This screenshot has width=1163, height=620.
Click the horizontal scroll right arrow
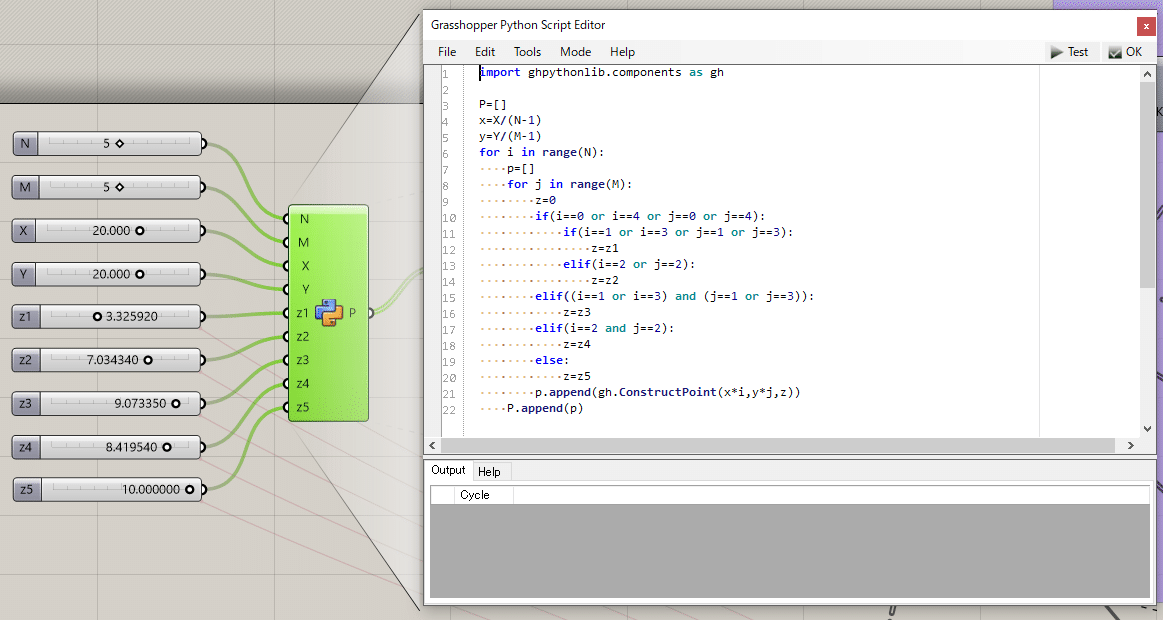pos(1130,446)
